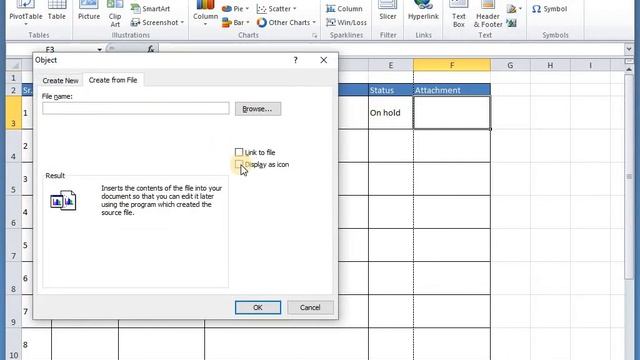Switch to the Create New tab
The width and height of the screenshot is (640, 360).
pos(60,80)
